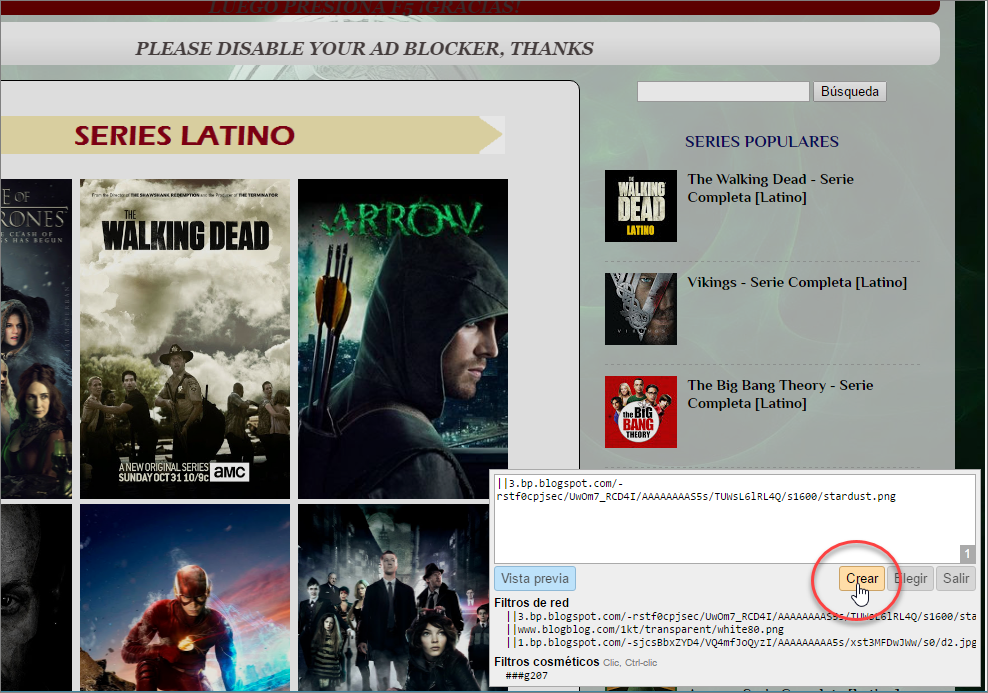Open The Big Bang Theory - Serie Completa link

coord(780,394)
